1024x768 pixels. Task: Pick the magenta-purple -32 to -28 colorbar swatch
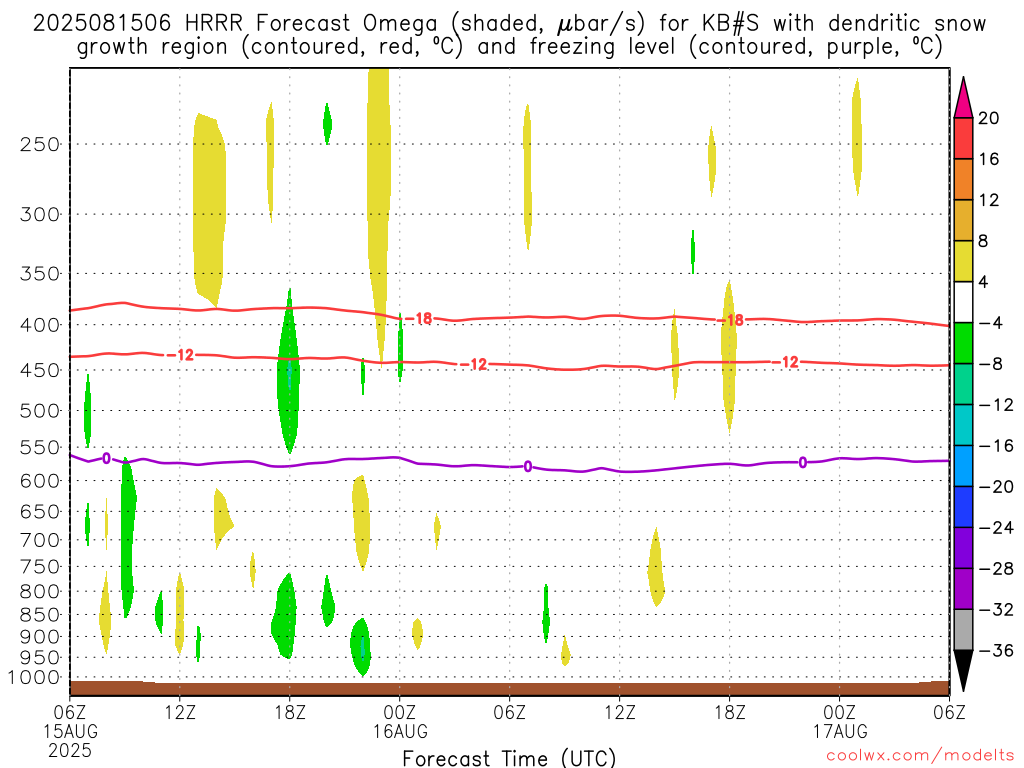(x=963, y=589)
